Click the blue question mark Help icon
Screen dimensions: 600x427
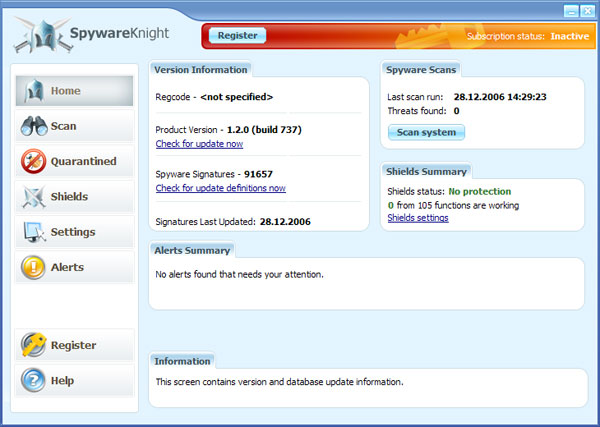33,380
